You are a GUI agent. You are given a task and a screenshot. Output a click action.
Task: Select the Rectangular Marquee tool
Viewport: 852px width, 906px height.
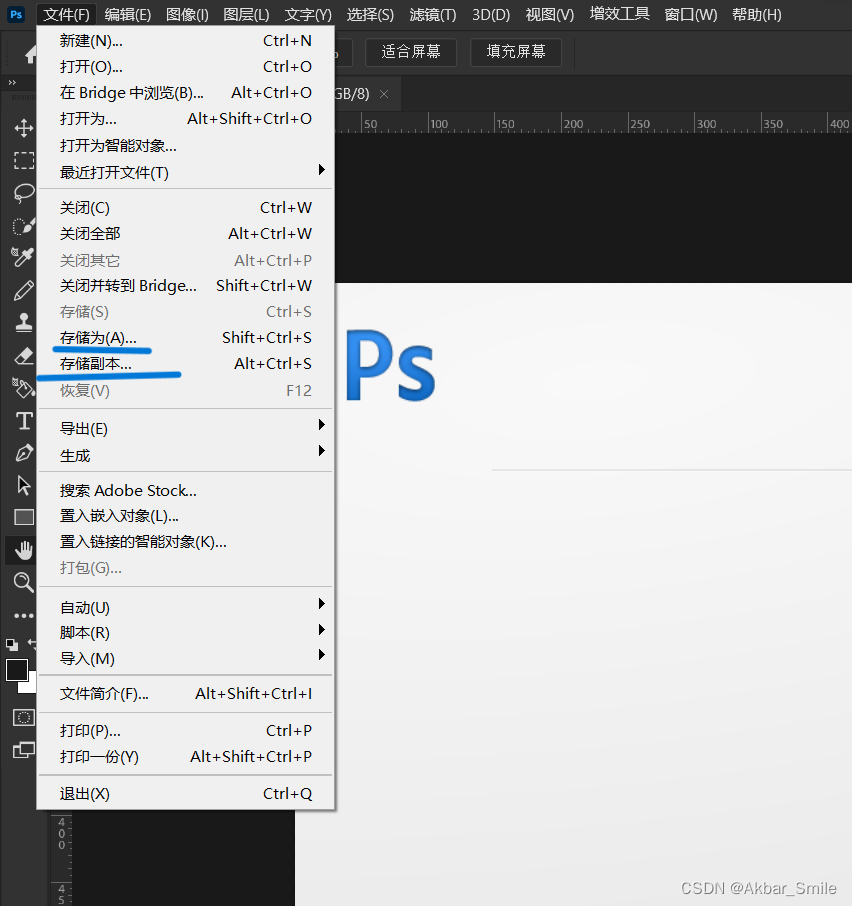(x=23, y=161)
